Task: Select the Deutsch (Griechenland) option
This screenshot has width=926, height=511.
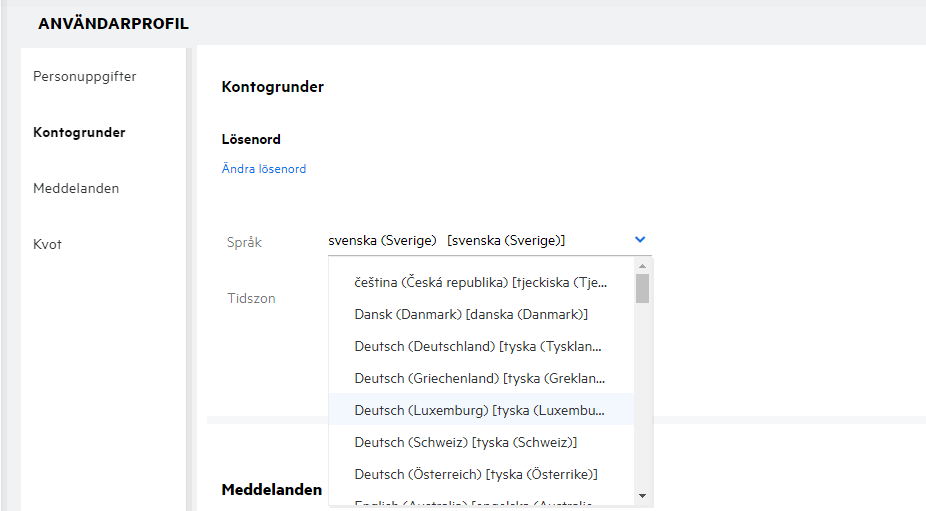Action: click(x=480, y=378)
